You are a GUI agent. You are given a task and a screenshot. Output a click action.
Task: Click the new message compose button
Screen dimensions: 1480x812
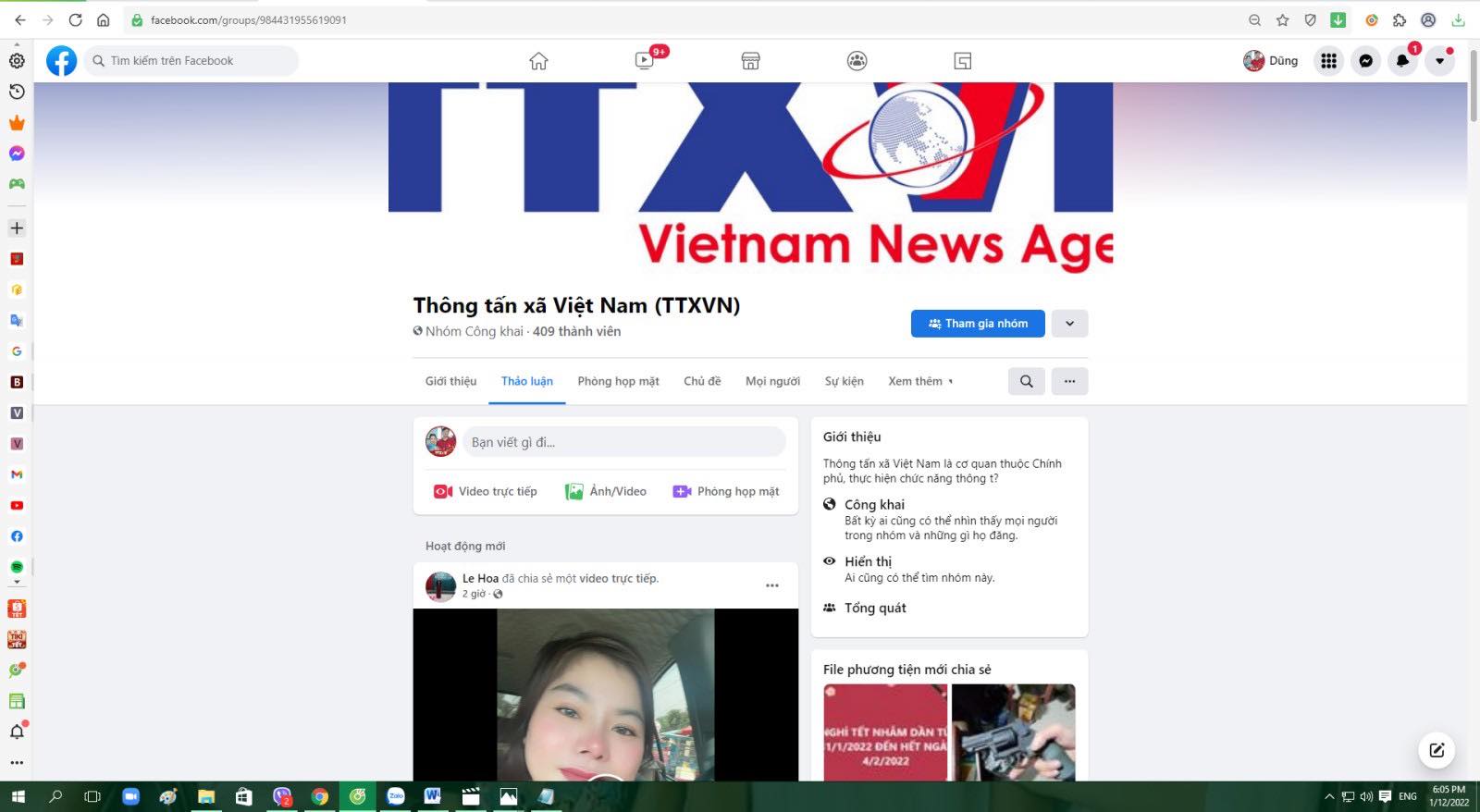coord(1437,750)
